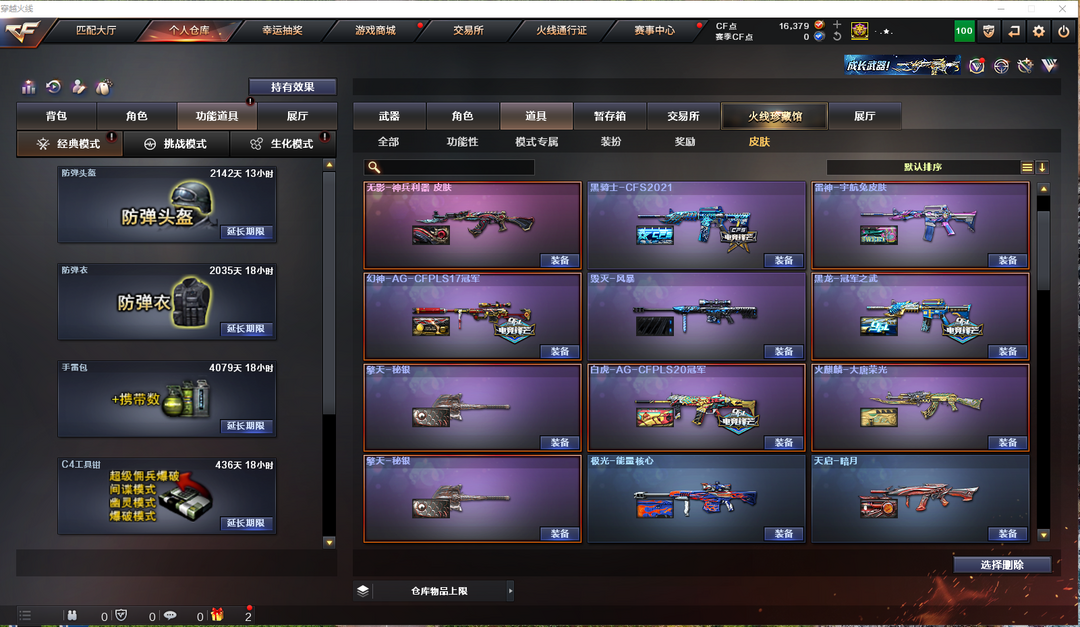Extend duration of 防弹头盔
This screenshot has width=1080, height=627.
tap(246, 232)
